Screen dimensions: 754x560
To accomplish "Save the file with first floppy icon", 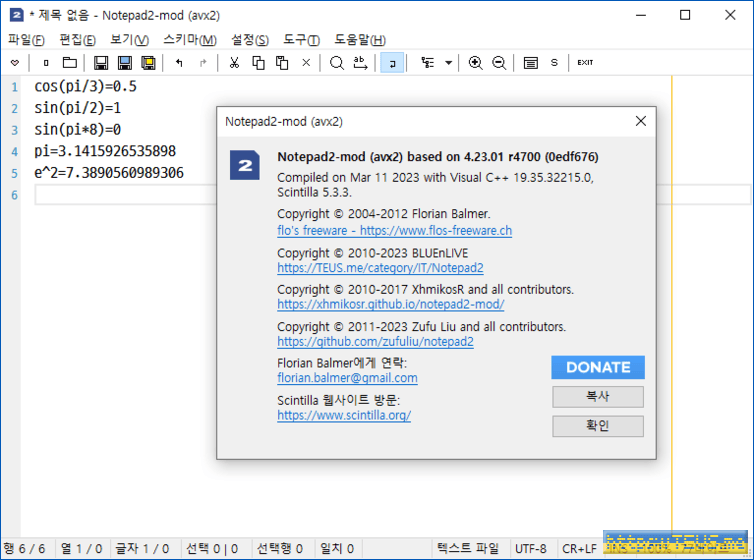I will pyautogui.click(x=101, y=63).
